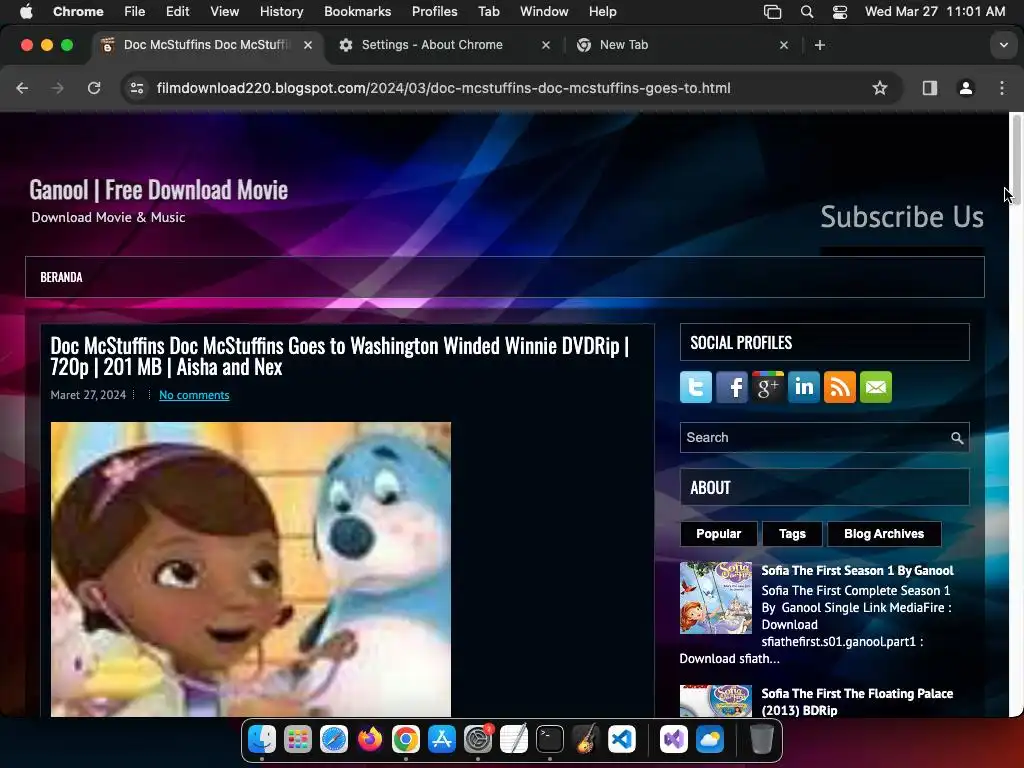
Task: Select the Popular tab in sidebar
Action: 718,534
